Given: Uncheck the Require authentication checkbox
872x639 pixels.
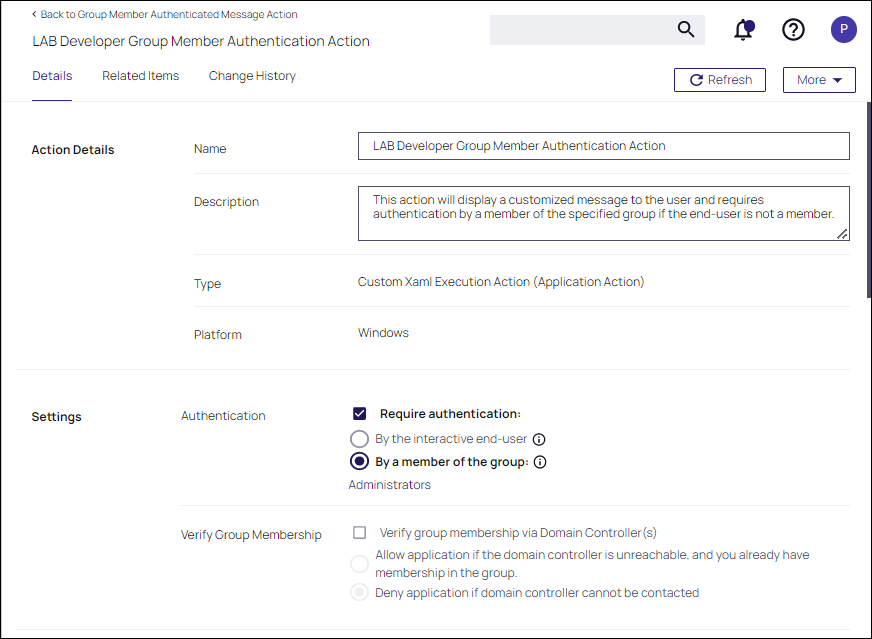Looking at the screenshot, I should point(359,413).
